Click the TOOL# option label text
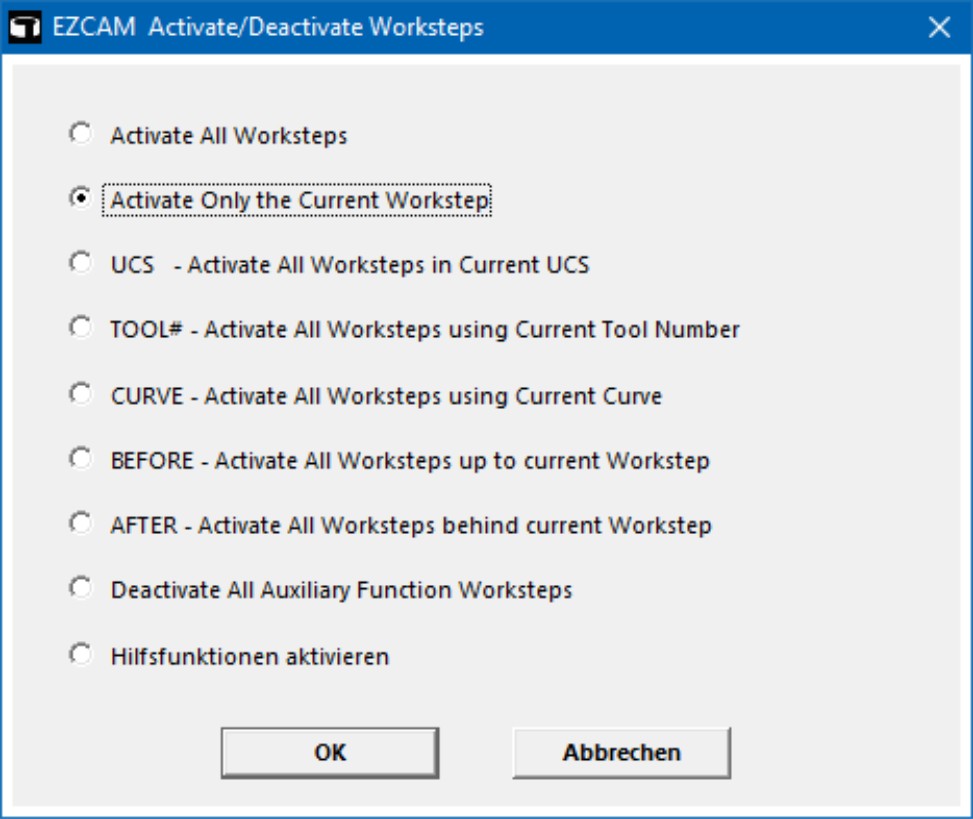This screenshot has height=819, width=973. pos(425,329)
